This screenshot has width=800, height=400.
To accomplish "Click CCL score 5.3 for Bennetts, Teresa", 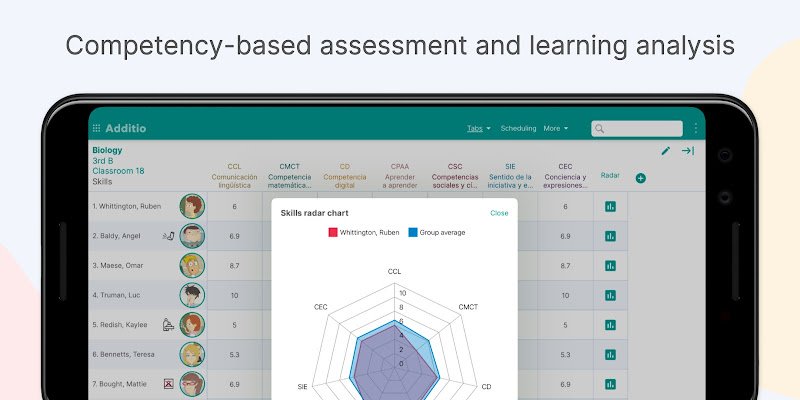I will coord(234,355).
